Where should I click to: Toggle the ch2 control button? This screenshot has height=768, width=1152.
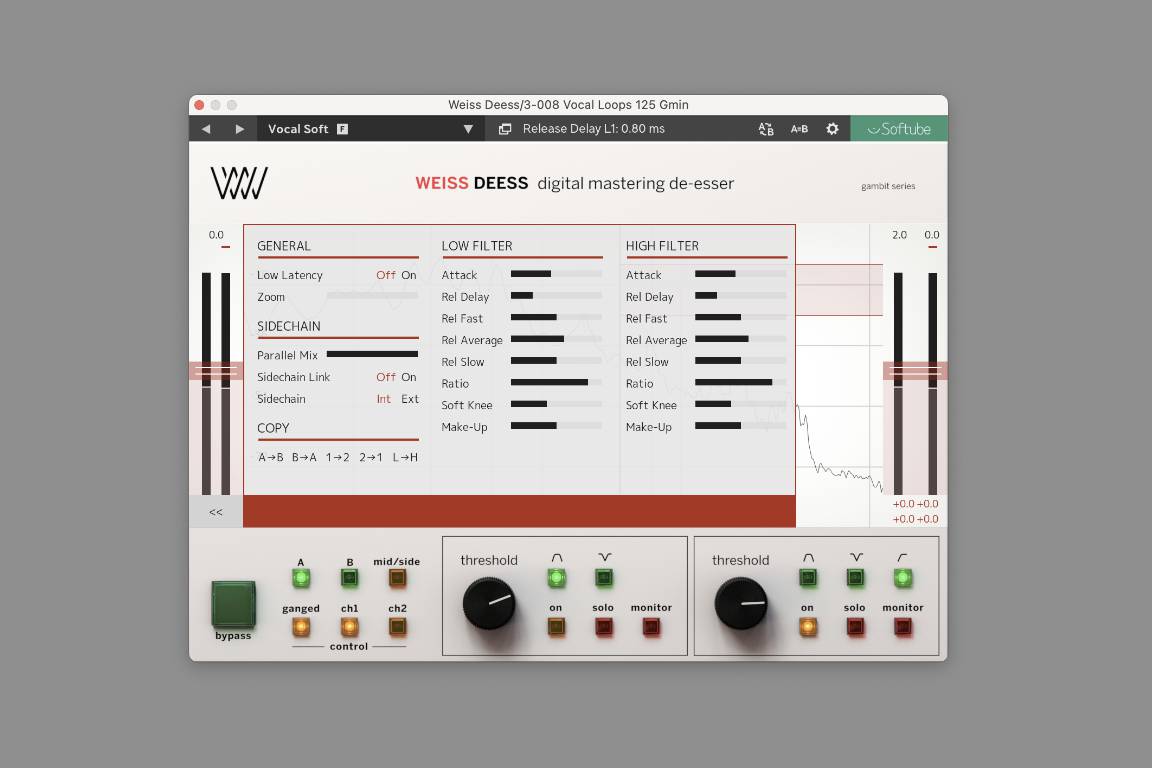(x=397, y=627)
